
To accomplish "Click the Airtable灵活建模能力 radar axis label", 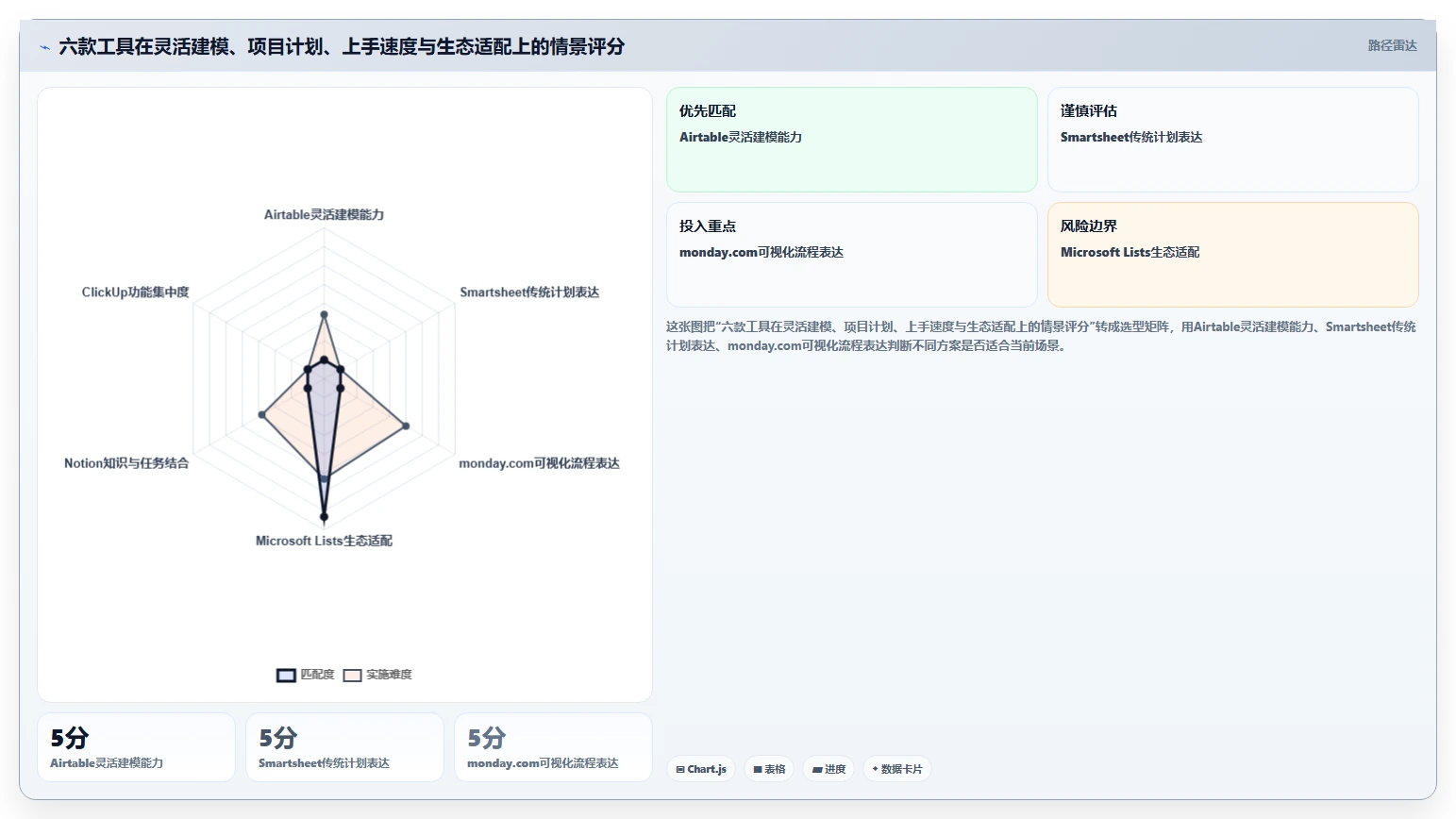I will tap(324, 214).
